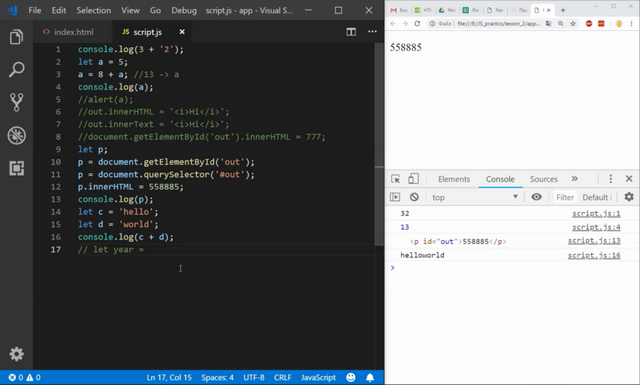
Task: Click the Ln 17, Col 15 position indicator
Action: (169, 377)
